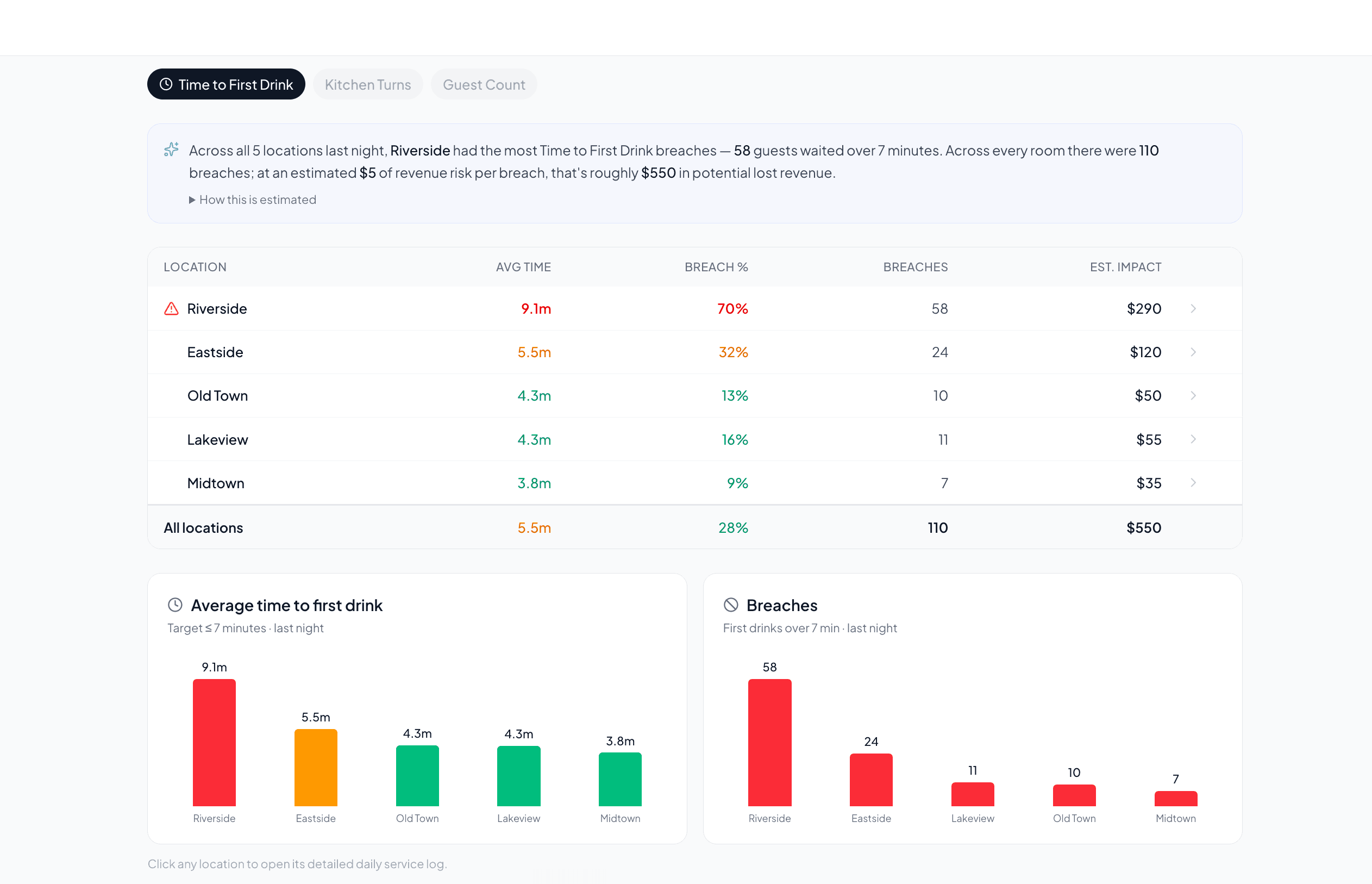Open the Old Town row chevron
Viewport: 1372px width, 884px height.
tap(1193, 396)
